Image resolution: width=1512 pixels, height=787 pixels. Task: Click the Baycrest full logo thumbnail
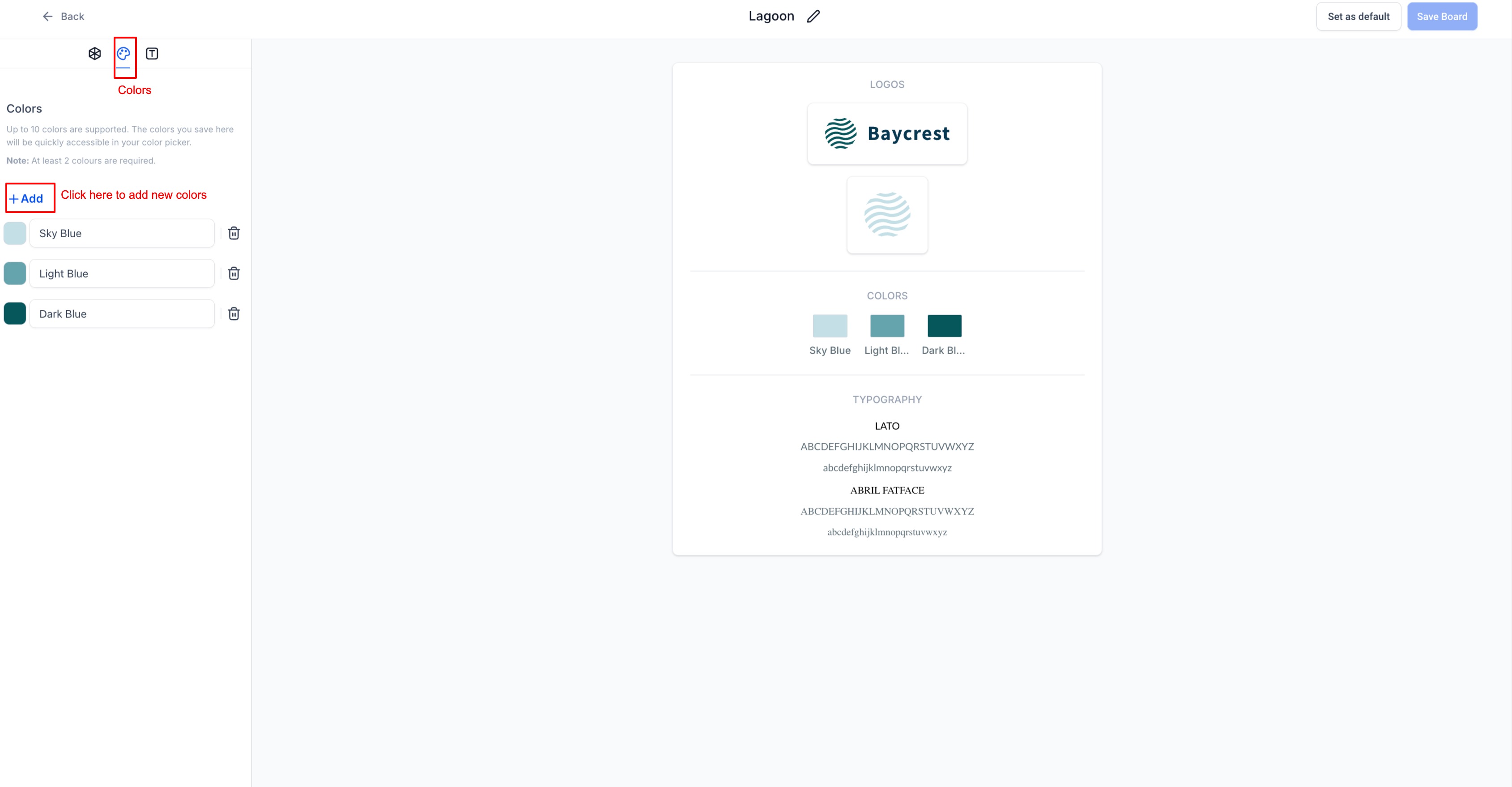pyautogui.click(x=887, y=134)
